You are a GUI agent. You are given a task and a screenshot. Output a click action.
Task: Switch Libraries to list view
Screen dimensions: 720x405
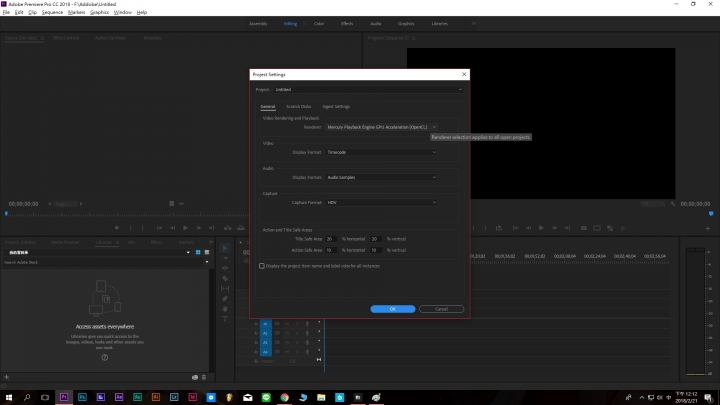point(207,252)
